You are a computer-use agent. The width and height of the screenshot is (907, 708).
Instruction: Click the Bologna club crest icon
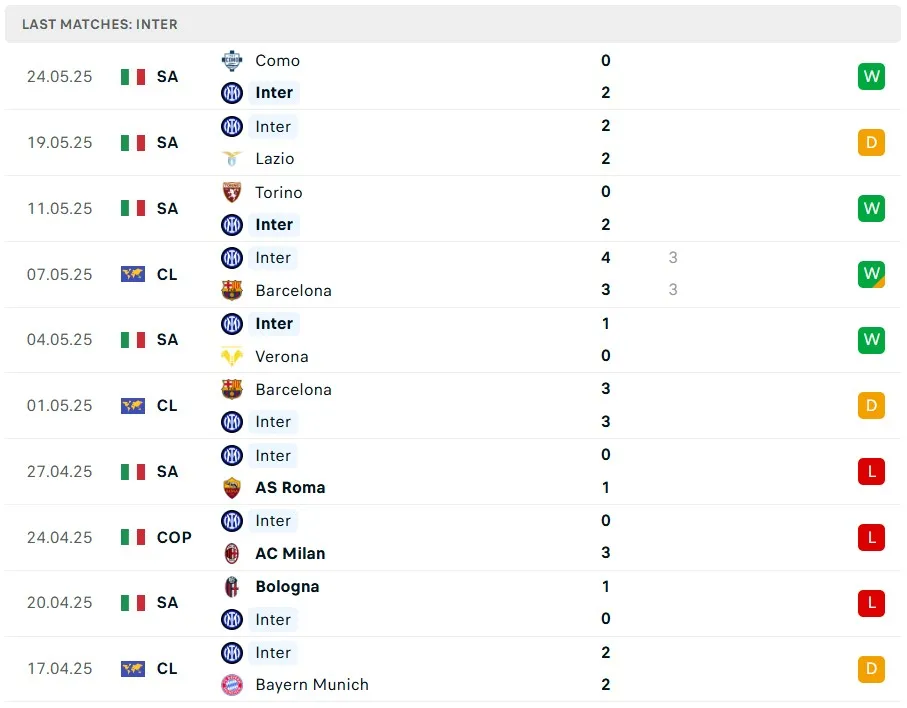point(232,587)
